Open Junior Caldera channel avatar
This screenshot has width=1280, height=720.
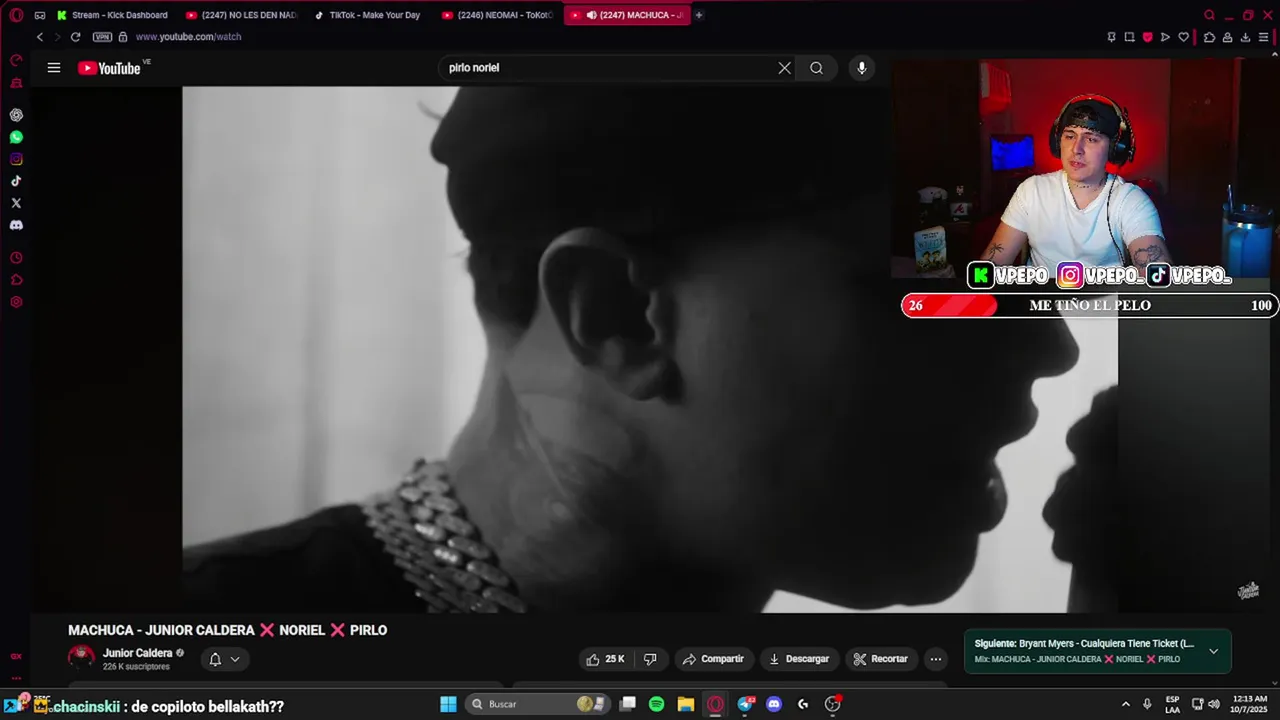[x=81, y=658]
